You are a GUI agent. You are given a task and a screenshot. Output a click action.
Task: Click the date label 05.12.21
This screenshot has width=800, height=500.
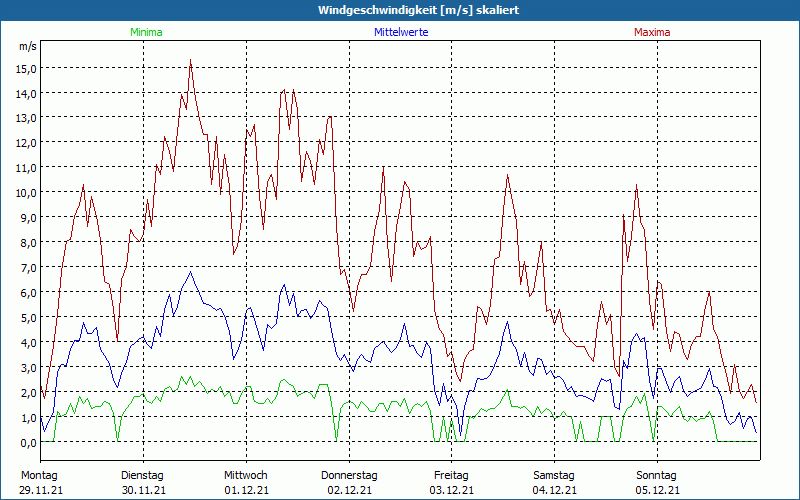(657, 490)
